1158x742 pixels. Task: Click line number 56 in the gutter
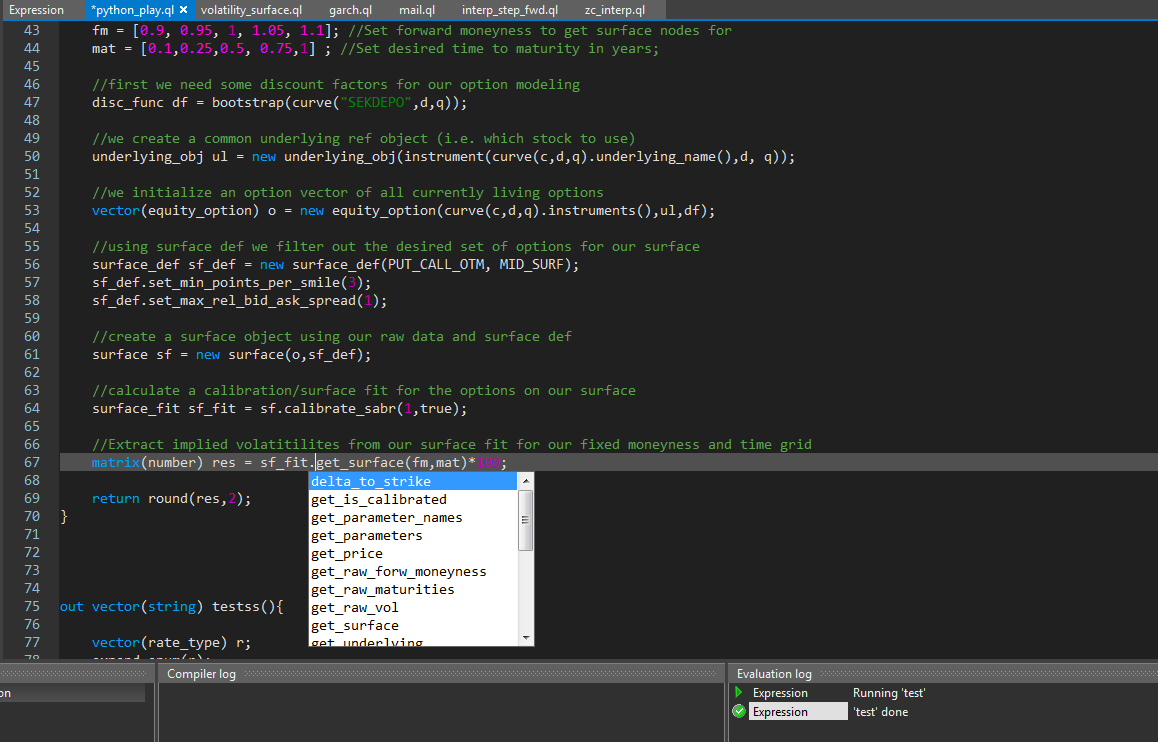click(x=32, y=264)
